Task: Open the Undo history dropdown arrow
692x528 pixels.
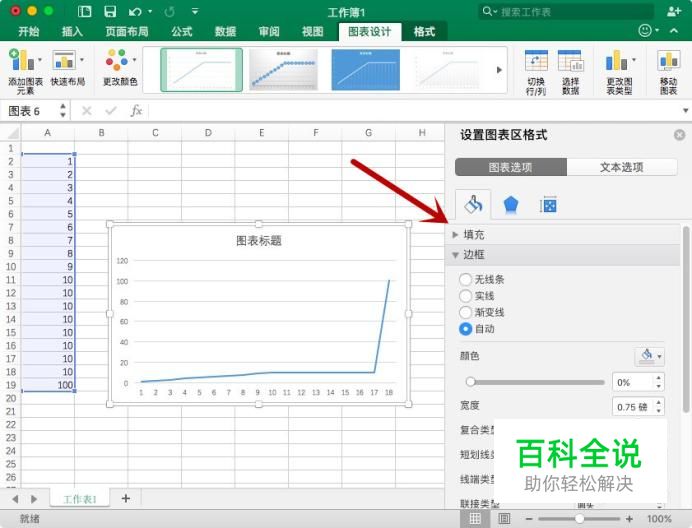Action: coord(150,11)
